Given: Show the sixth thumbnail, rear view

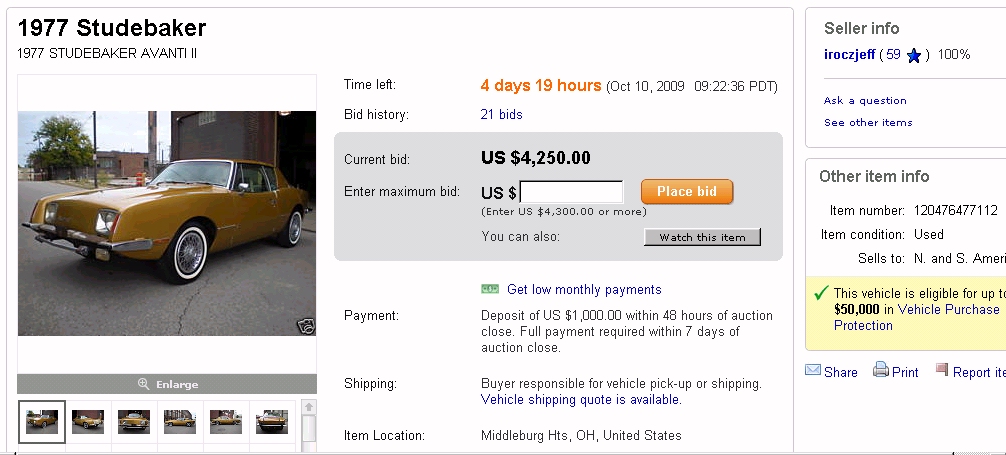Looking at the screenshot, I should pyautogui.click(x=271, y=421).
